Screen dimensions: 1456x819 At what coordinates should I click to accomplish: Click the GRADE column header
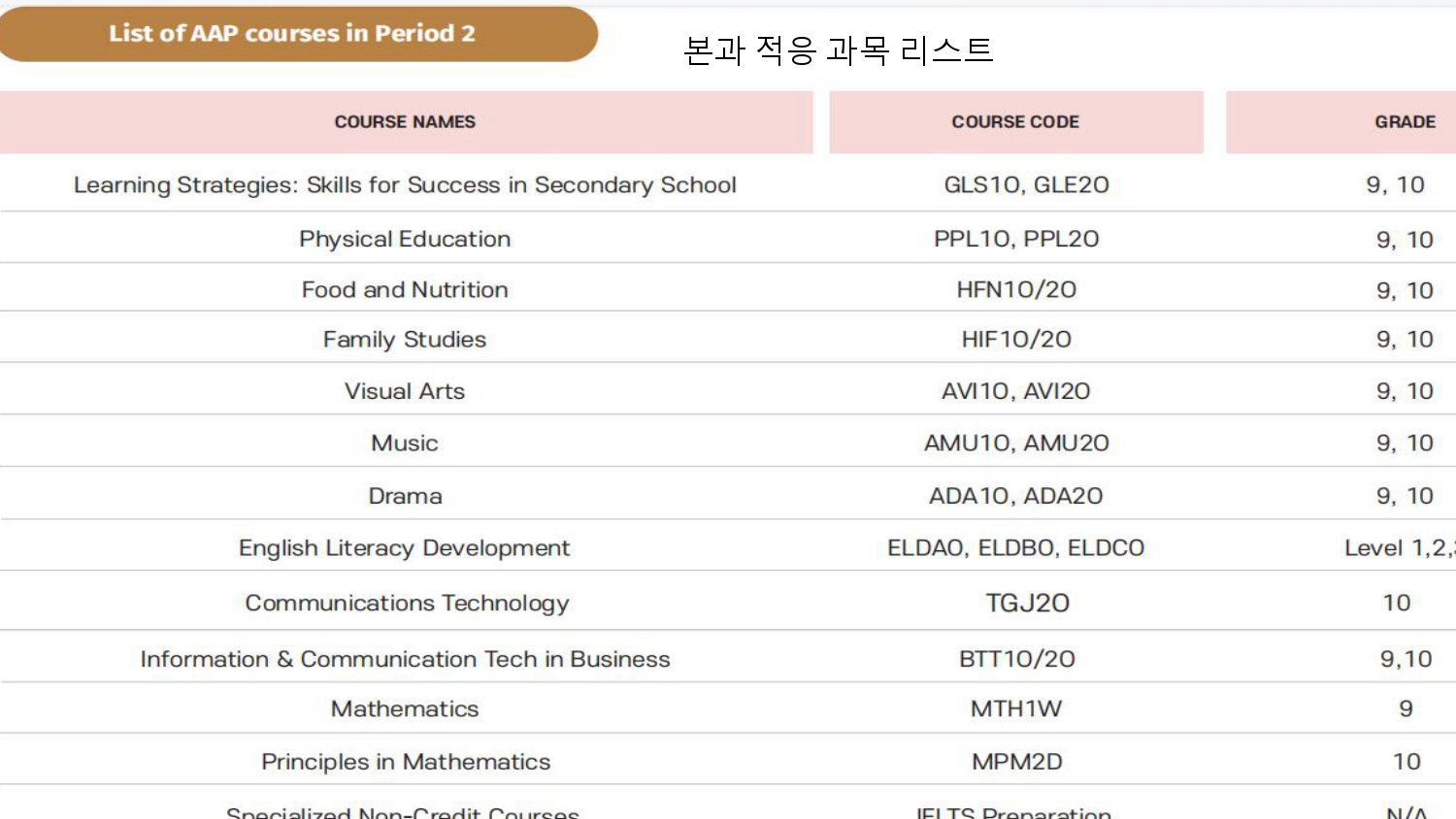click(x=1405, y=122)
